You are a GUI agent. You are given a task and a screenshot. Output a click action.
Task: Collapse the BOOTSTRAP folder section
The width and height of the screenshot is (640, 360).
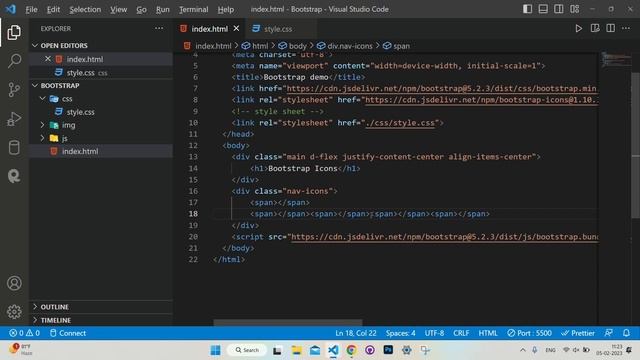[x=35, y=85]
